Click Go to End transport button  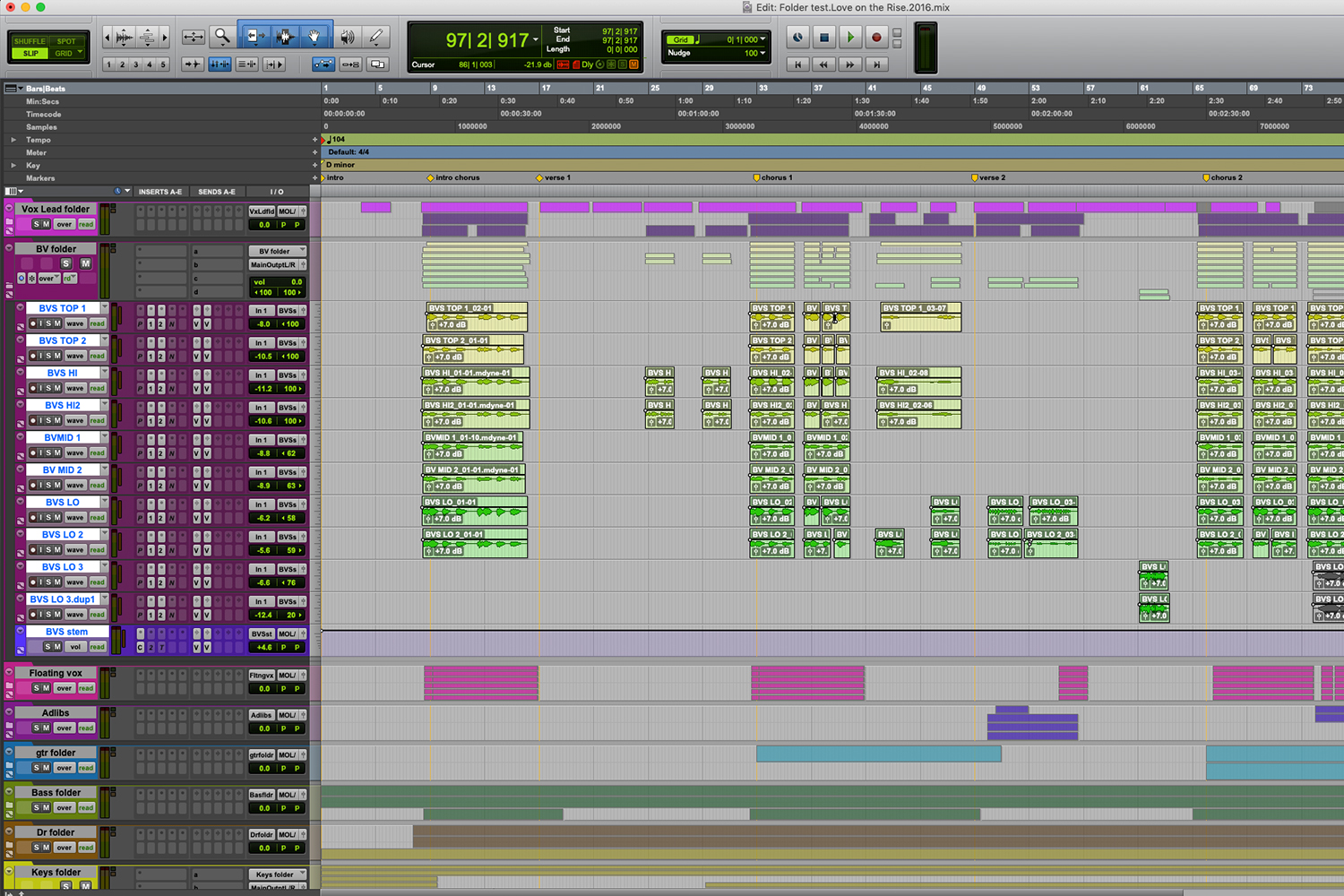[x=876, y=65]
